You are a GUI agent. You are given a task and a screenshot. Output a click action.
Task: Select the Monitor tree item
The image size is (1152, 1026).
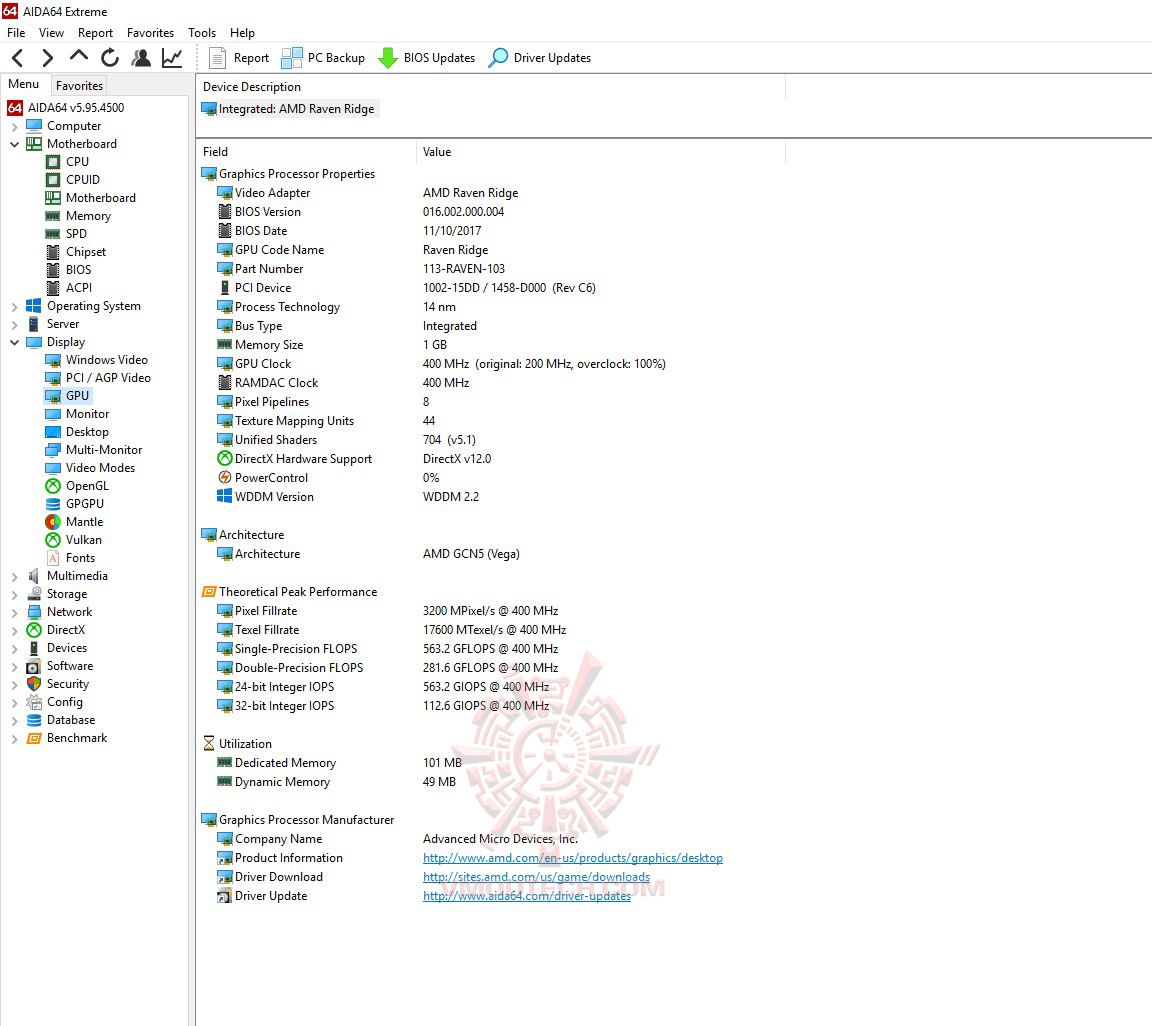pyautogui.click(x=77, y=414)
